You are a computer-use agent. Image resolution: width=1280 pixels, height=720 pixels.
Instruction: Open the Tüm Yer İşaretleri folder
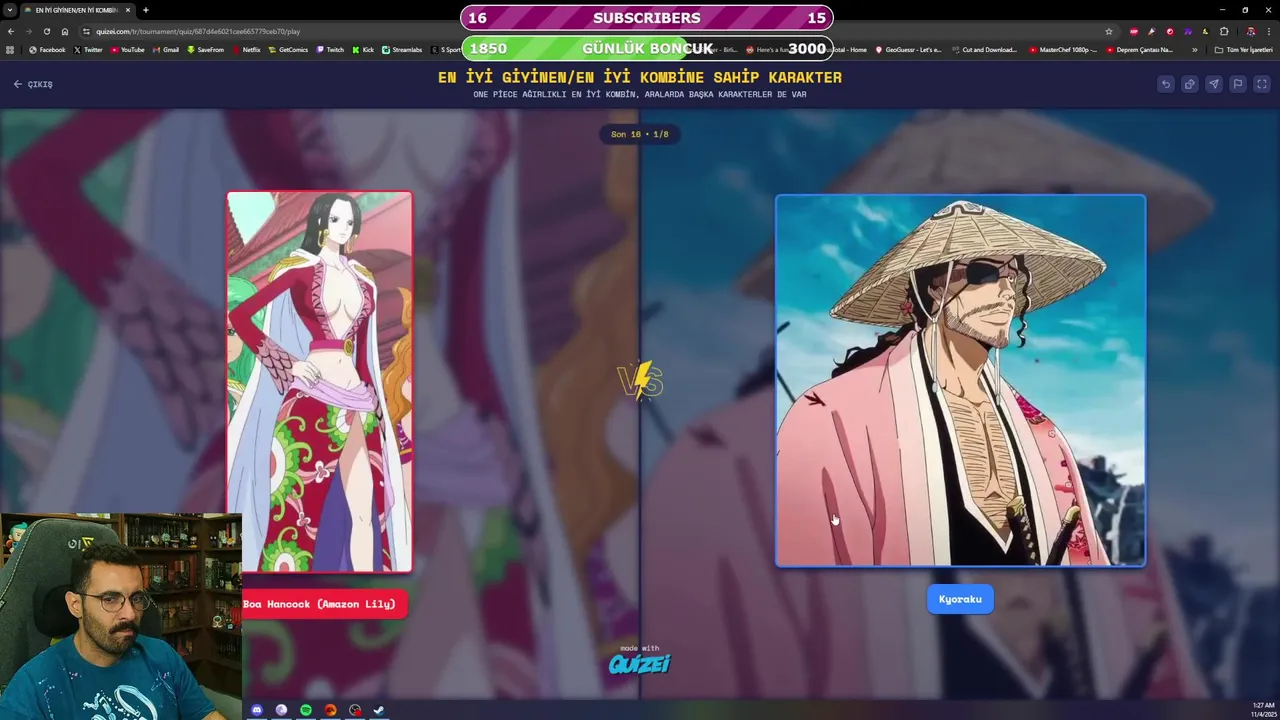click(1243, 49)
